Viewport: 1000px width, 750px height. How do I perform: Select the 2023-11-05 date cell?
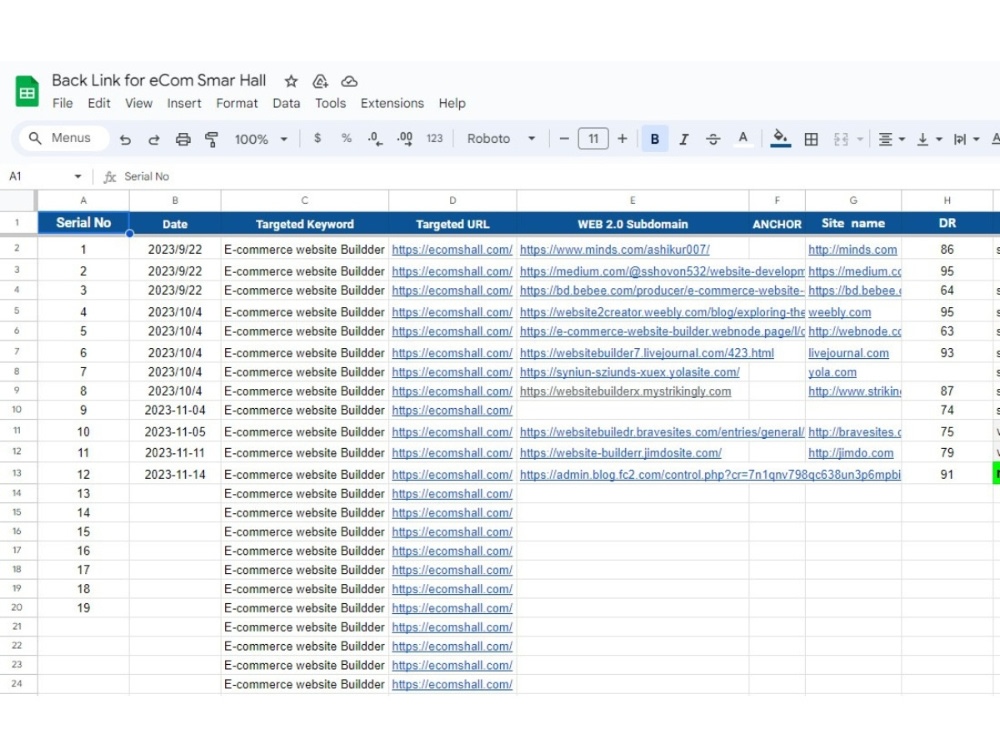pyautogui.click(x=175, y=432)
